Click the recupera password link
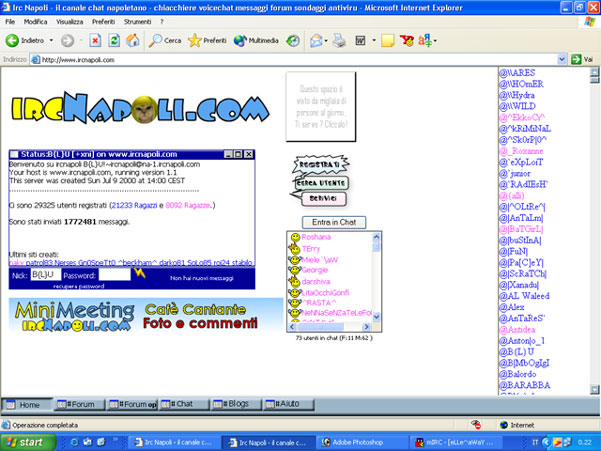Image resolution: width=601 pixels, height=451 pixels. click(79, 287)
